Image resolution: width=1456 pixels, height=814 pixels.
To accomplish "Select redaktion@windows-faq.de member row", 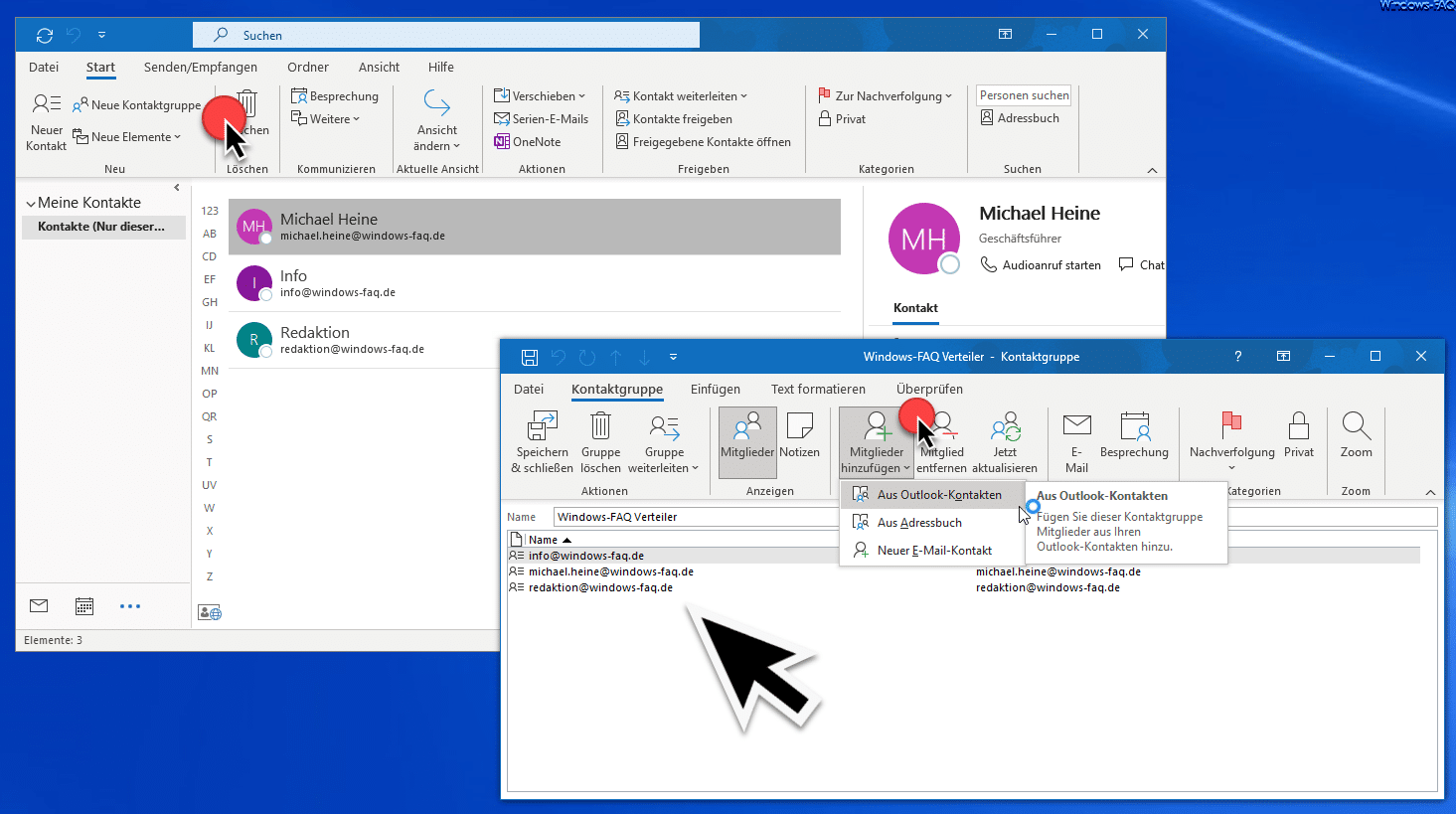I will (x=963, y=587).
